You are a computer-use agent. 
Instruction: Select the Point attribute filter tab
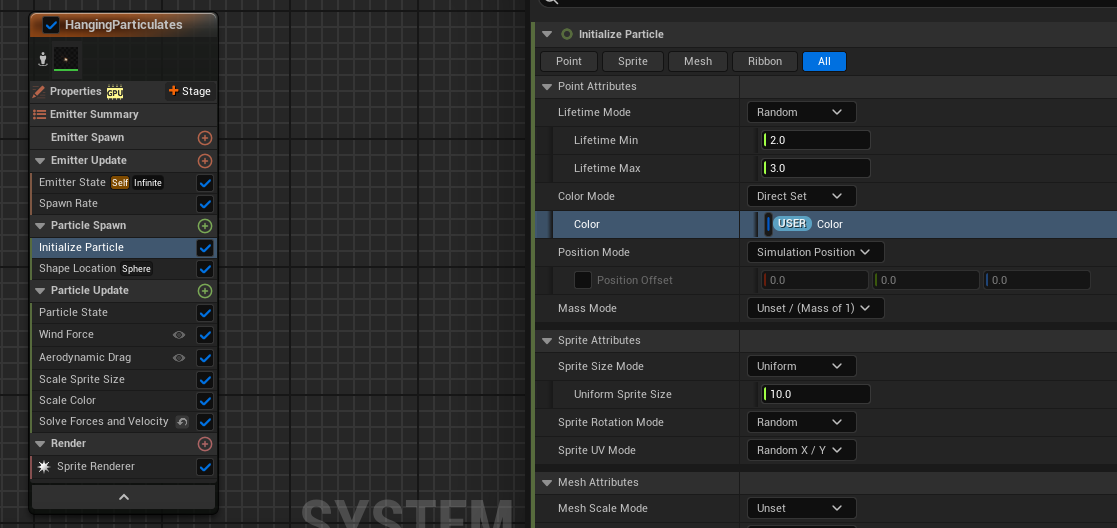(568, 61)
